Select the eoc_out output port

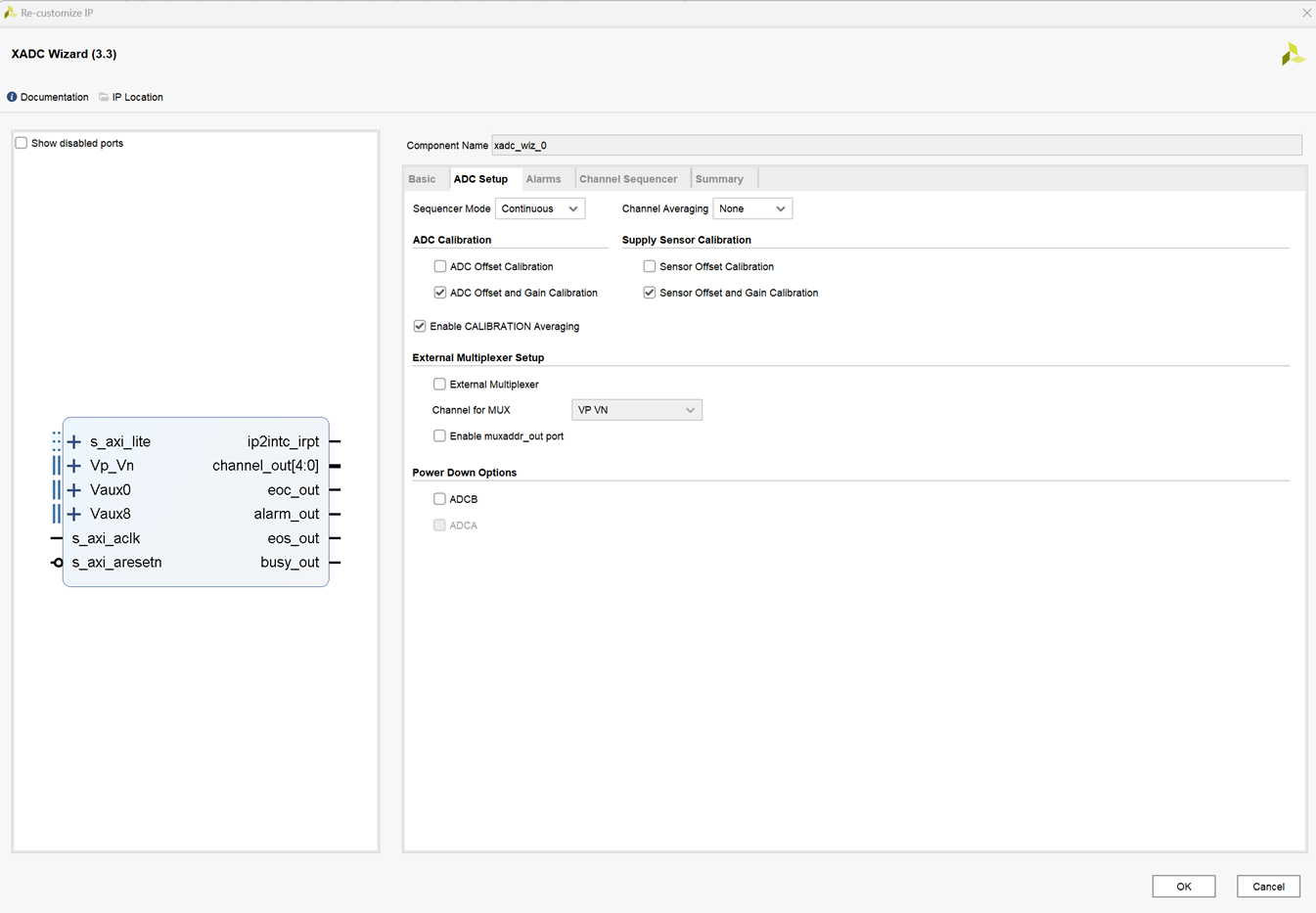coord(294,490)
